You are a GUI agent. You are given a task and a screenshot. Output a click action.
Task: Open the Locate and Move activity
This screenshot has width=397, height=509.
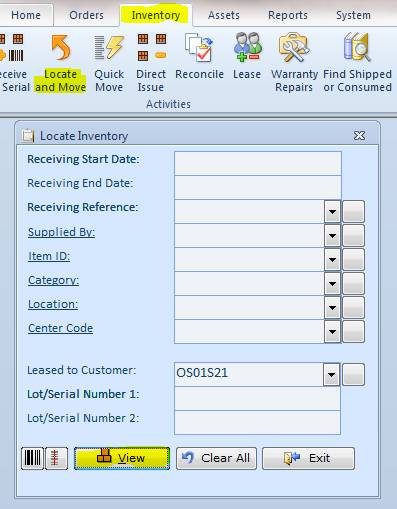point(60,63)
